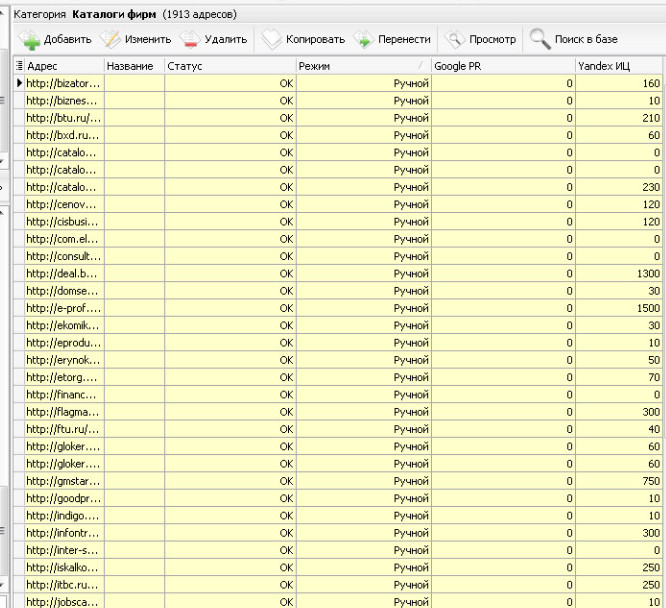Sort by the Yandex ИЦ column header
The width and height of the screenshot is (666, 608).
point(619,66)
